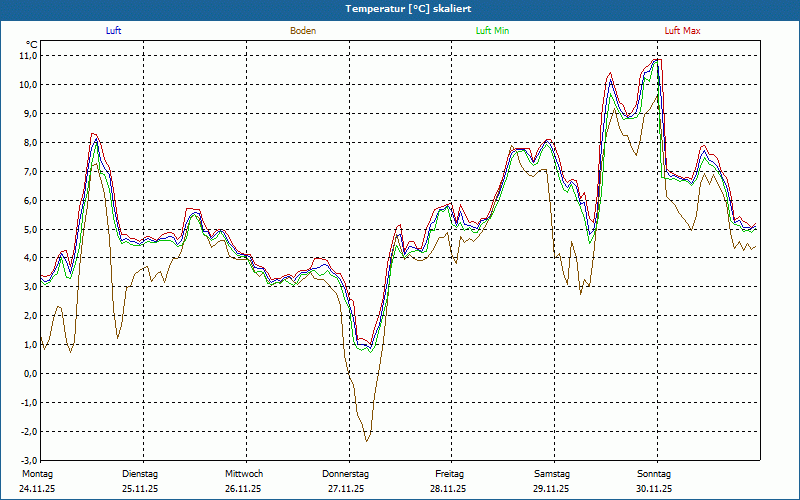
Task: Click the date 25.11.25
Action: [140, 489]
